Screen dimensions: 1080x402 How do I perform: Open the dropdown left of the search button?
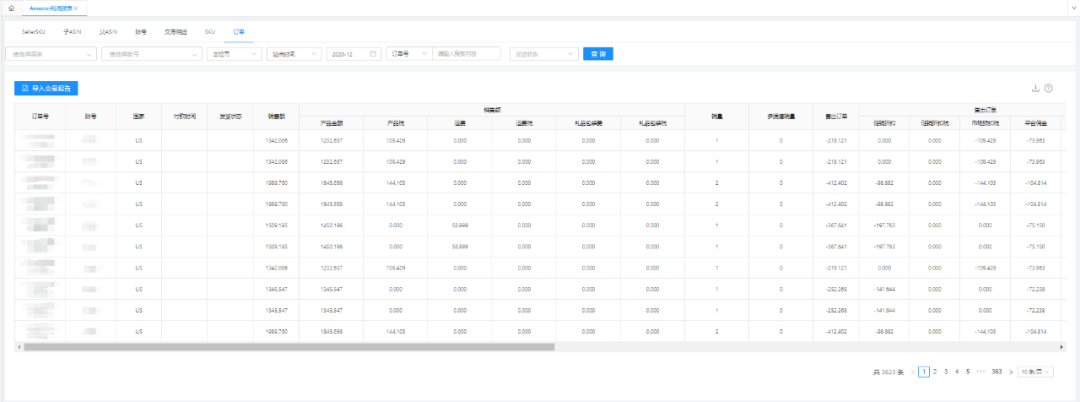click(543, 53)
